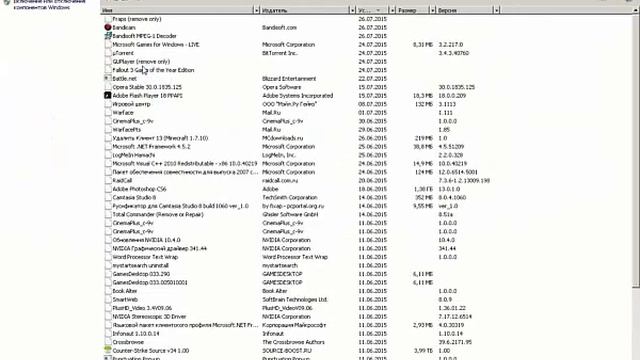This screenshot has width=640, height=360.
Task: Click the icon beside RaidCall
Action: tap(108, 180)
